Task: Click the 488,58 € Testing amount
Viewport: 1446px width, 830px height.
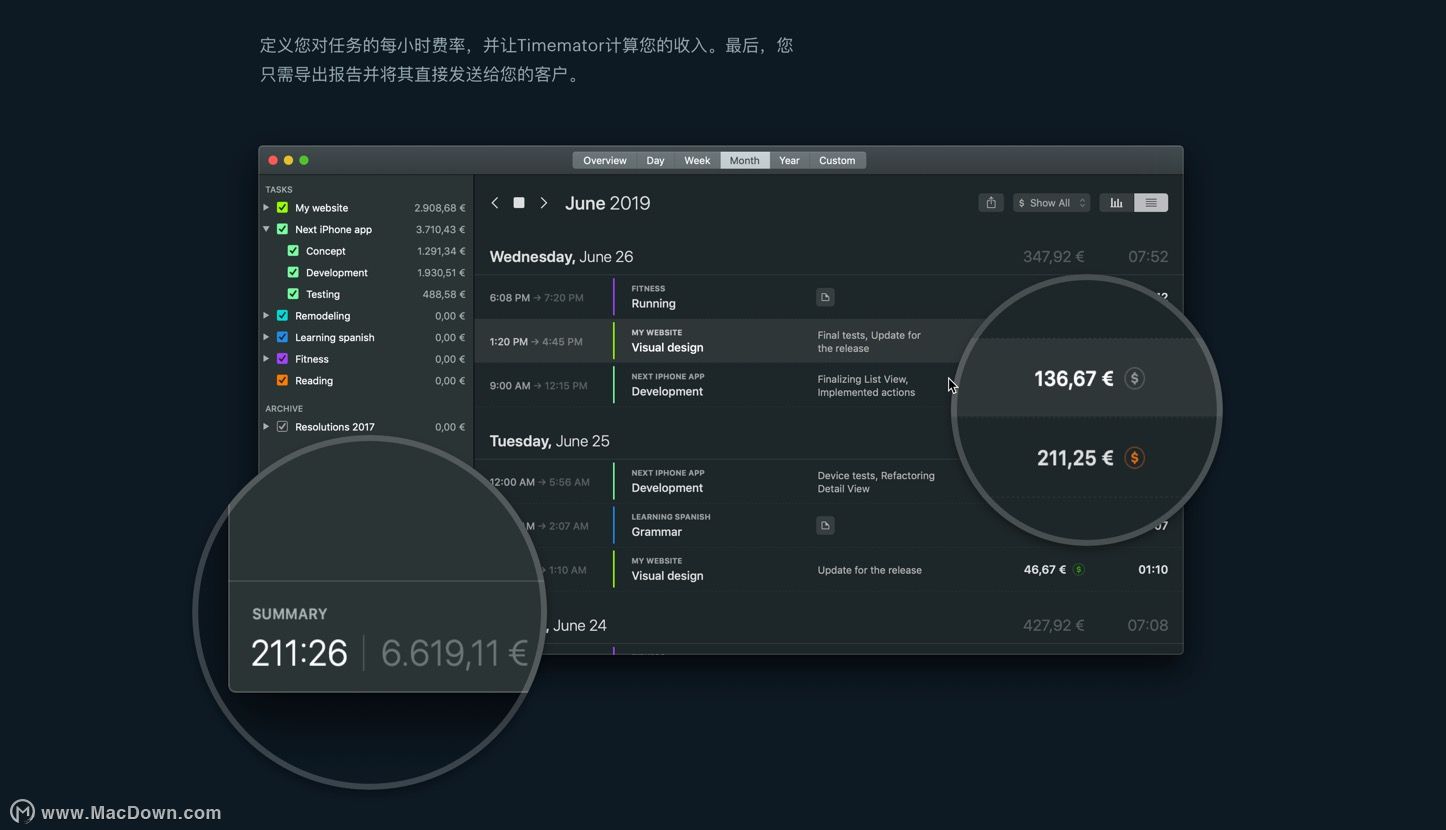Action: point(444,294)
